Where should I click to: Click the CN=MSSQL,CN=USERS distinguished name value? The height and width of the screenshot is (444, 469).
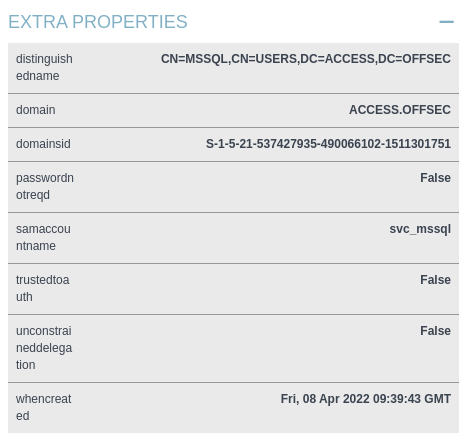pos(306,59)
